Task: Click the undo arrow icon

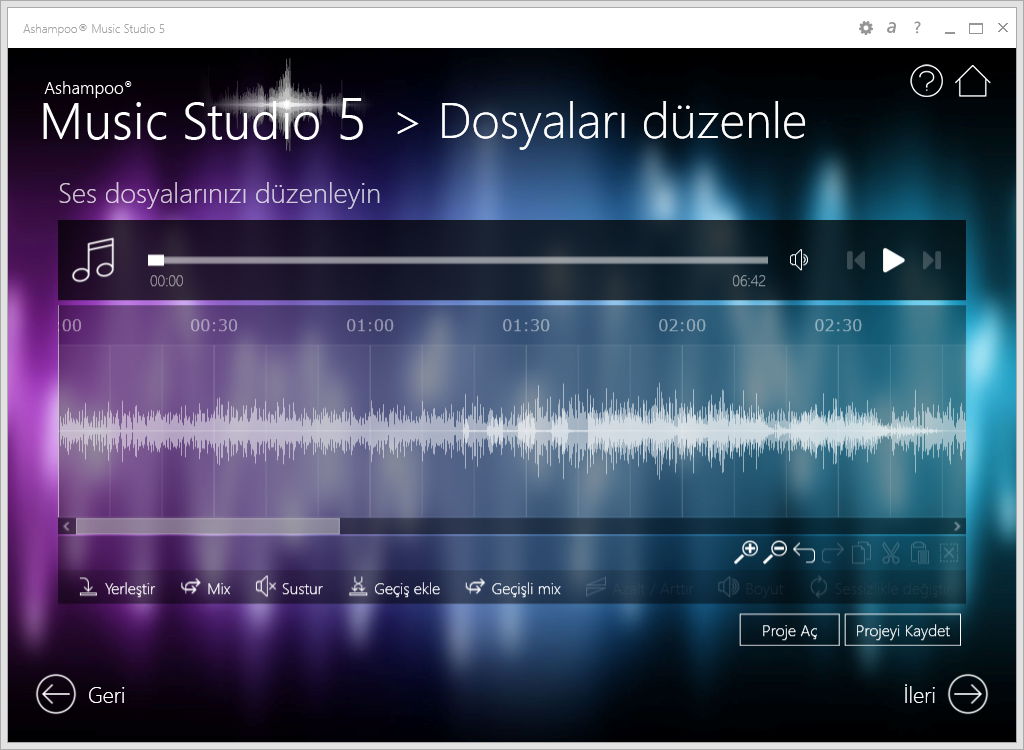Action: click(804, 551)
